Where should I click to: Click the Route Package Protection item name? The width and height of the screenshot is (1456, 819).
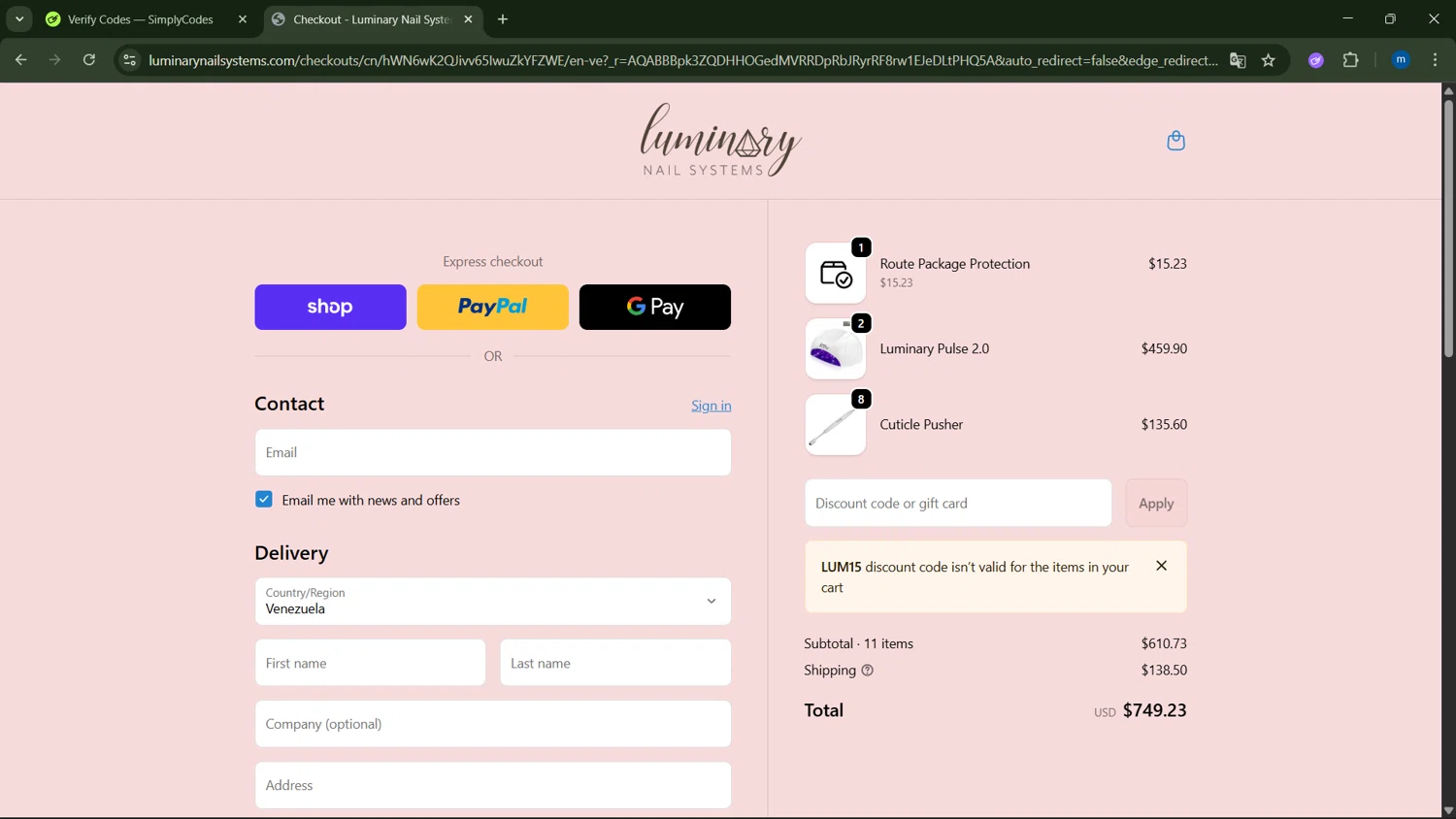click(x=955, y=264)
